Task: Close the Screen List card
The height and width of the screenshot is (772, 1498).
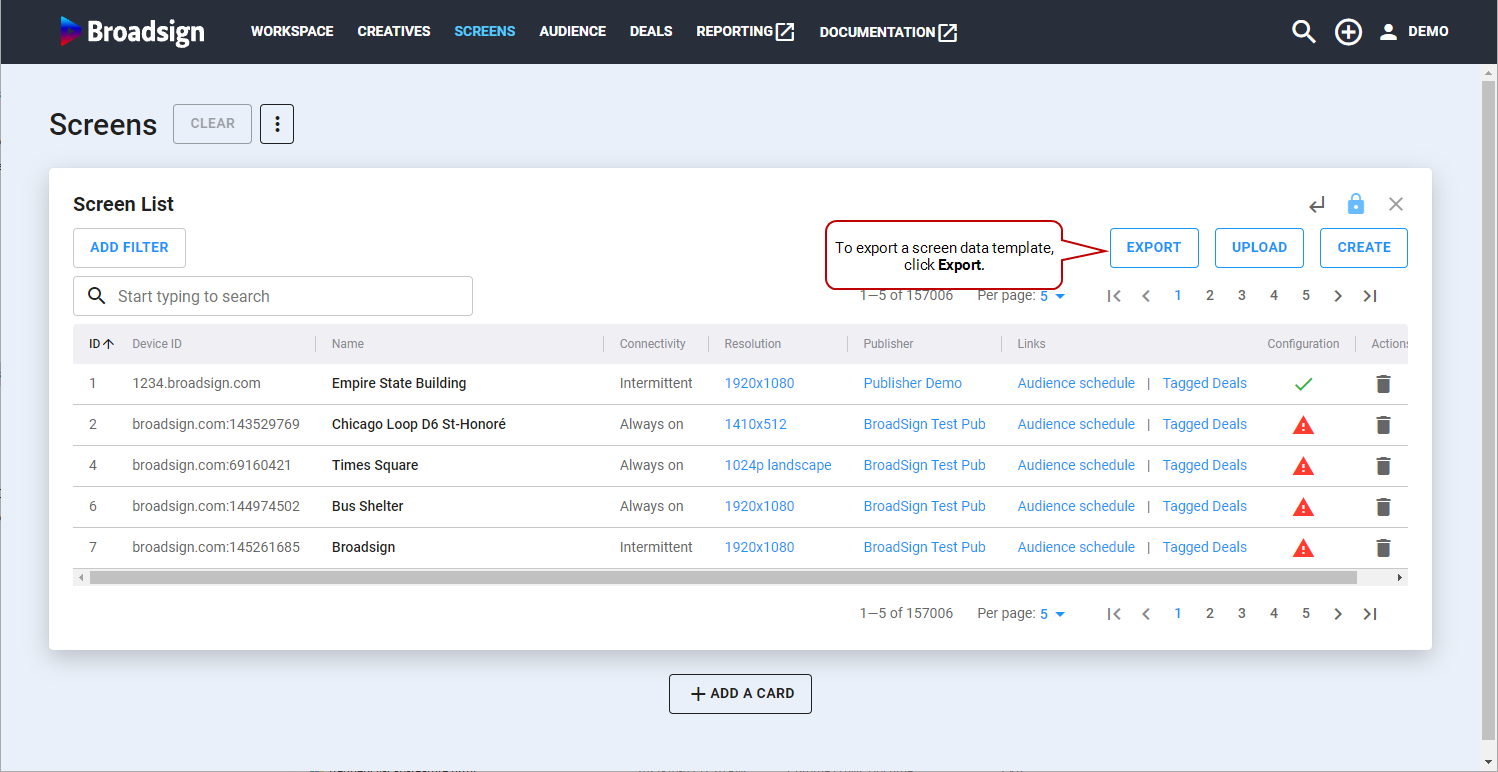Action: [1396, 204]
